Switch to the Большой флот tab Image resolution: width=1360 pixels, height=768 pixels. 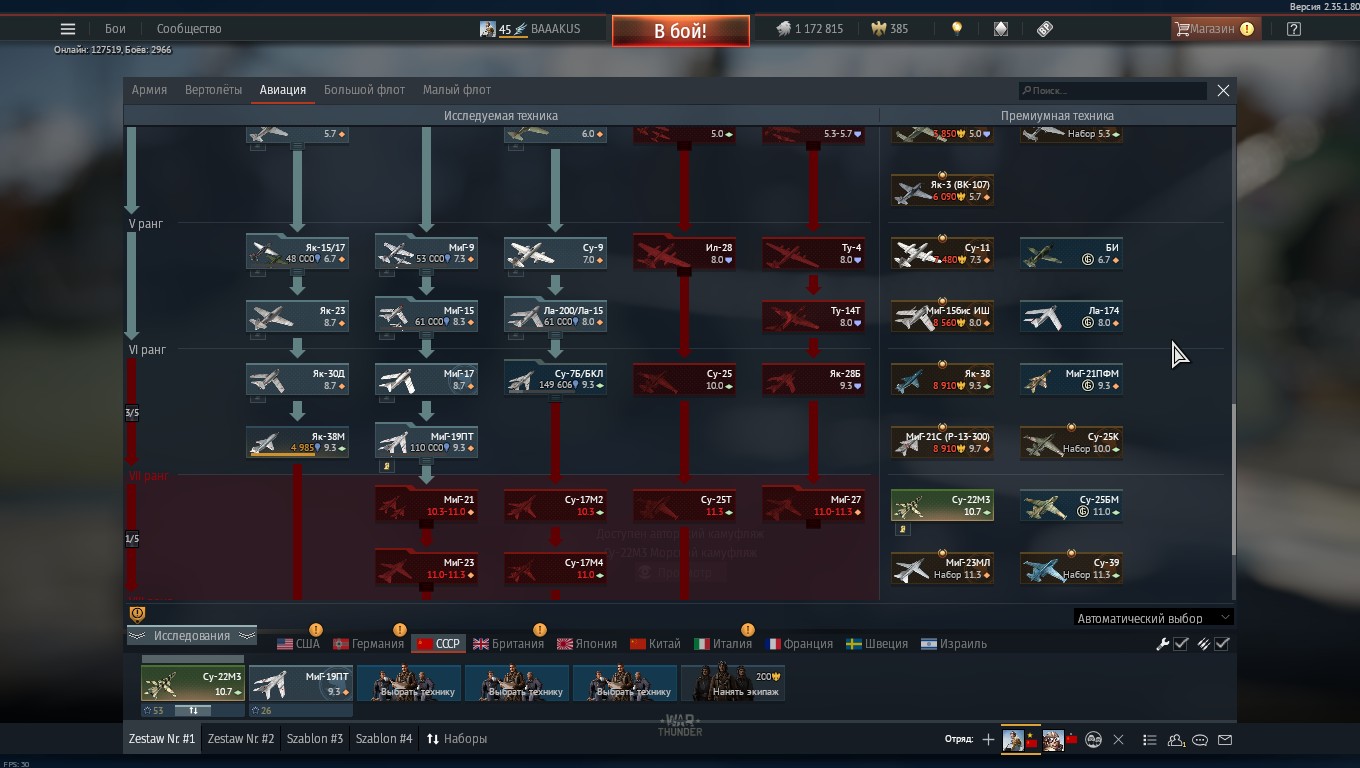(x=364, y=90)
